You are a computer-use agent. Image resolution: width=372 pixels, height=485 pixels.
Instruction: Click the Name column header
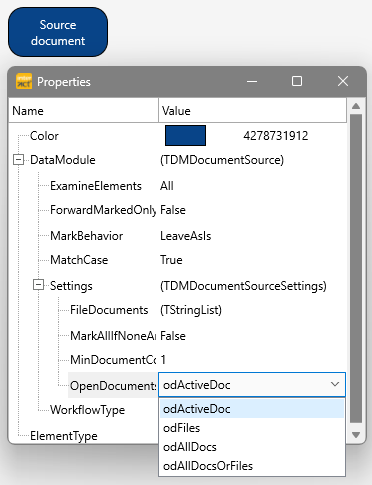coord(83,111)
